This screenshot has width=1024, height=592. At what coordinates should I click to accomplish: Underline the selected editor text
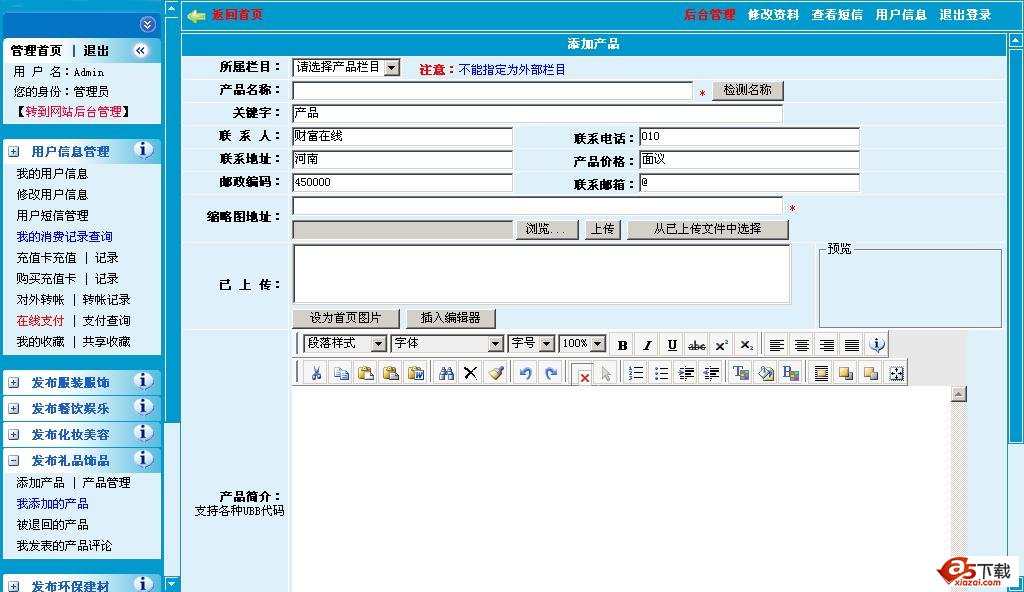pyautogui.click(x=672, y=345)
